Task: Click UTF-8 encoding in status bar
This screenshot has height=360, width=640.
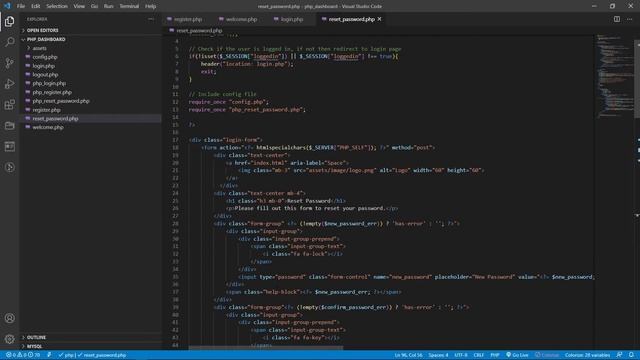Action: (x=461, y=355)
